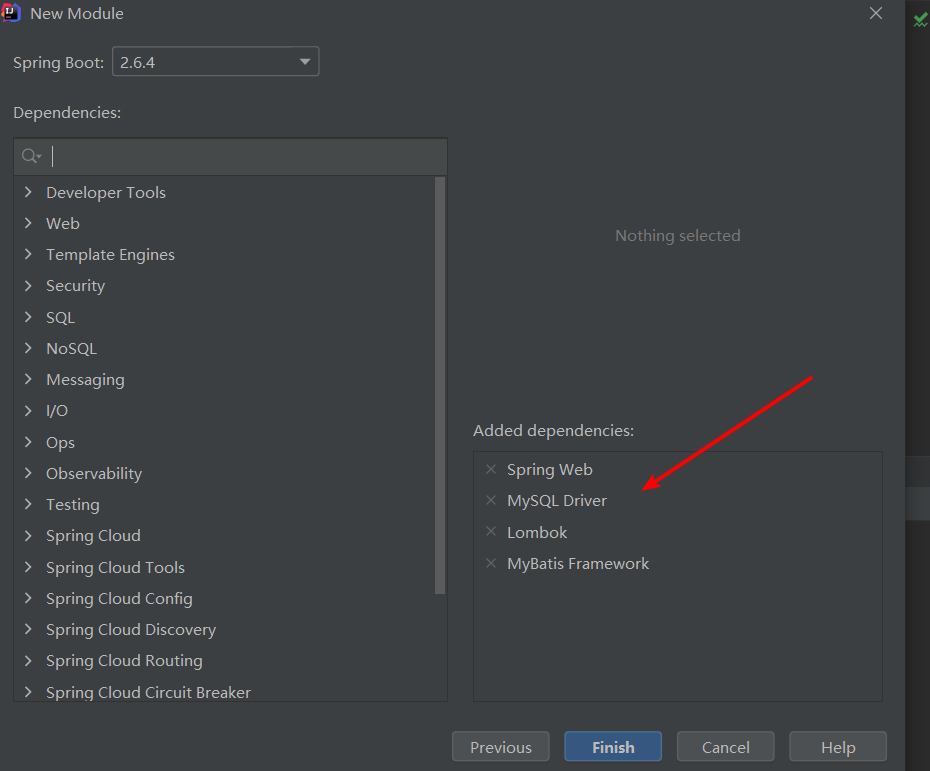Expand the Security category
The width and height of the screenshot is (930, 771).
(x=28, y=285)
